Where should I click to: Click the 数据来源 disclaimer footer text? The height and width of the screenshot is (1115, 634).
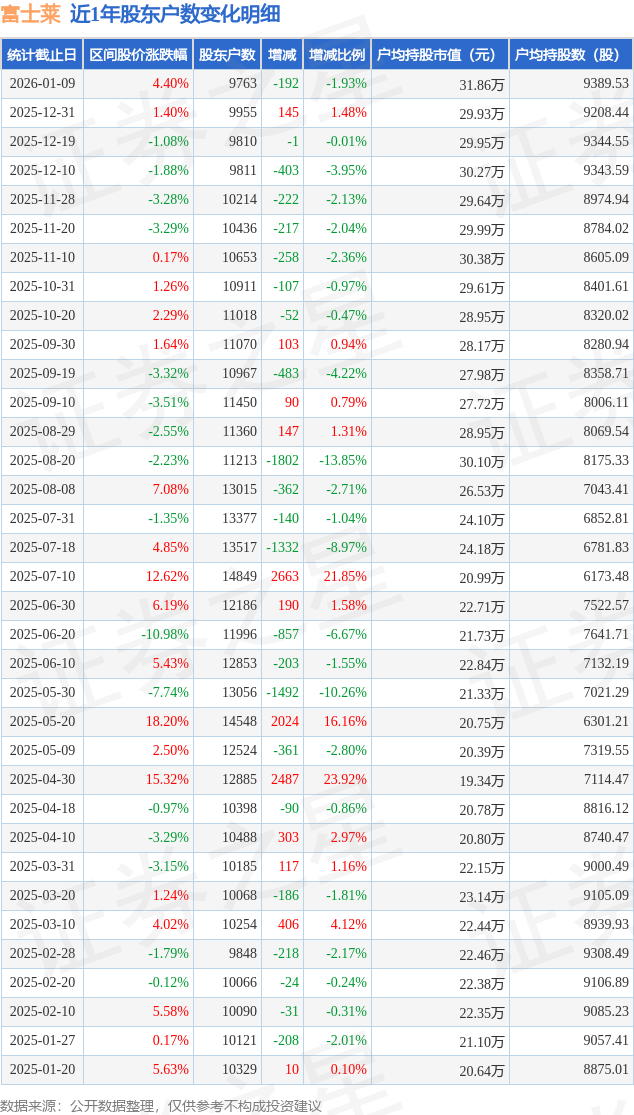click(x=162, y=1105)
